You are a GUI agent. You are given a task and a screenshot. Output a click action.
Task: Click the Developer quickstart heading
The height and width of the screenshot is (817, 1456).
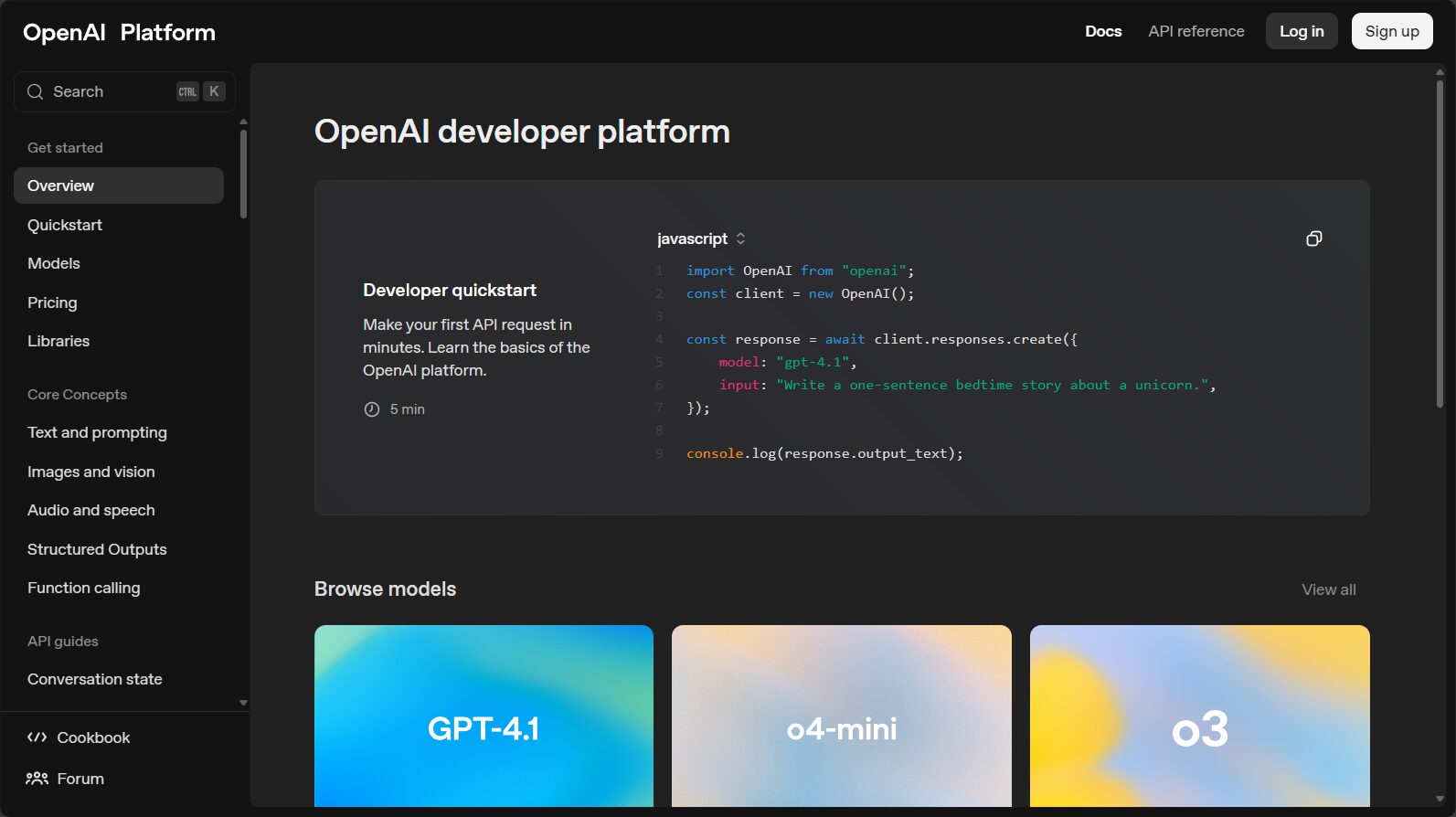click(450, 290)
